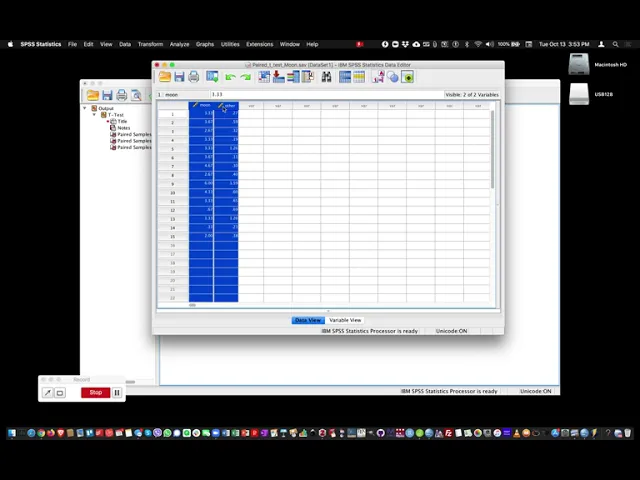Screen dimensions: 640x480
Task: Run descriptive statistics toolbar icon
Action: pyautogui.click(x=308, y=77)
